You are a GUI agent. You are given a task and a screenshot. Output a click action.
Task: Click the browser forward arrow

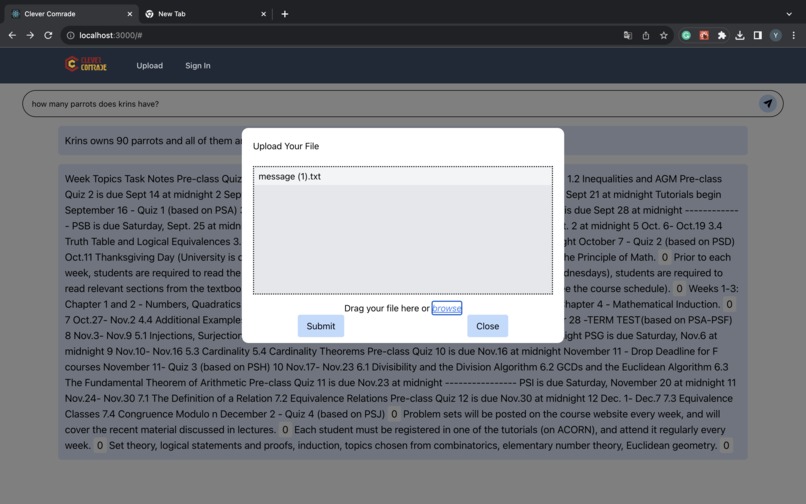(x=30, y=35)
